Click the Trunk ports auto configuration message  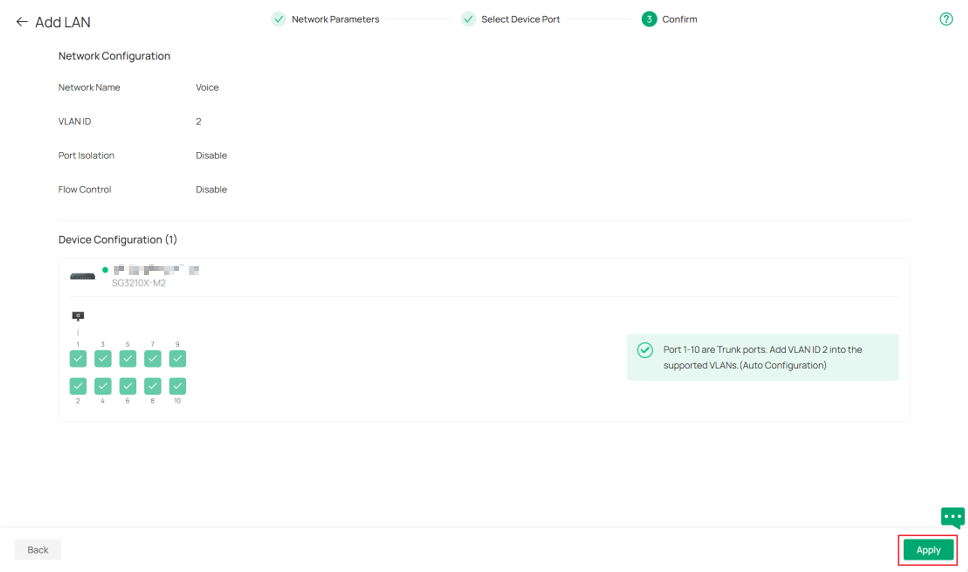[x=762, y=357]
